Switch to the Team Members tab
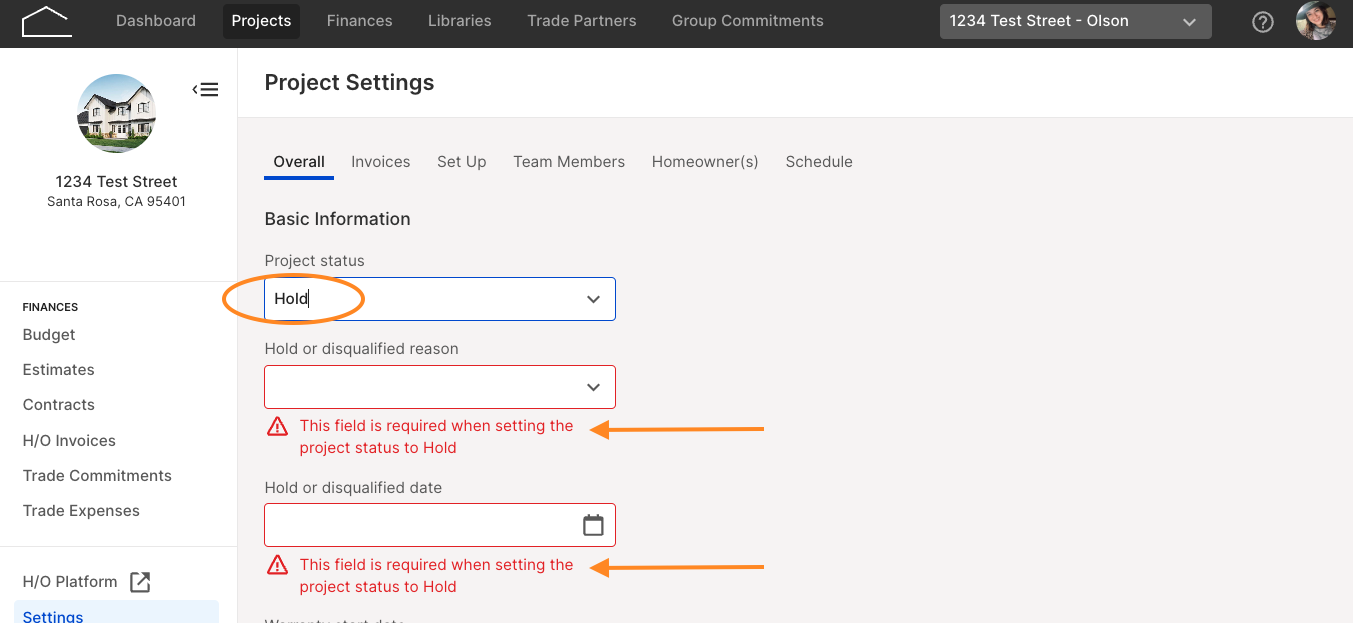 click(x=569, y=162)
